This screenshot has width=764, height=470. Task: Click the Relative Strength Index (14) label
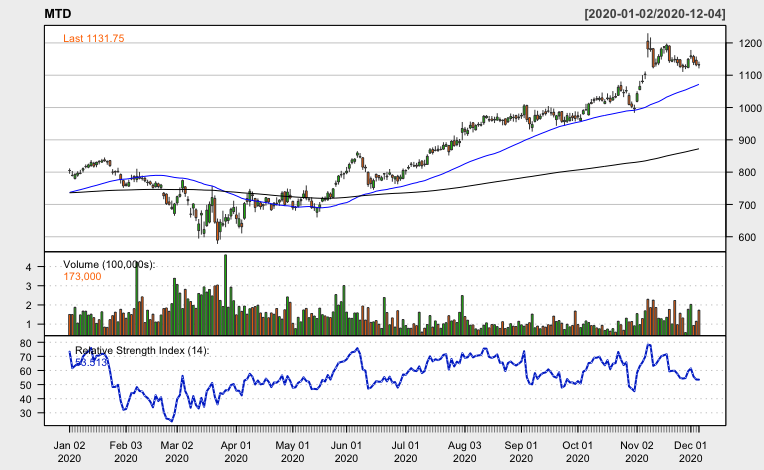coord(142,351)
